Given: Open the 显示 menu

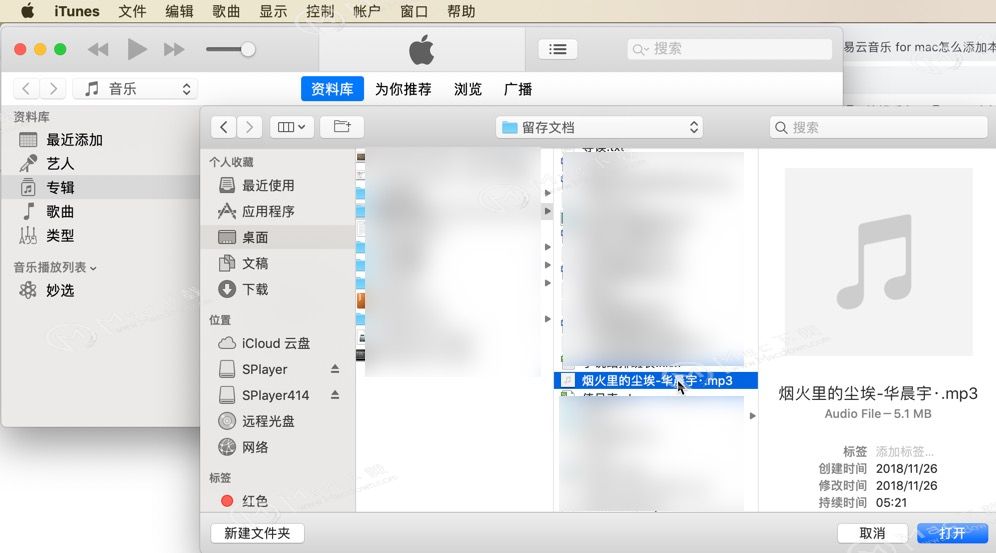Looking at the screenshot, I should pyautogui.click(x=273, y=11).
